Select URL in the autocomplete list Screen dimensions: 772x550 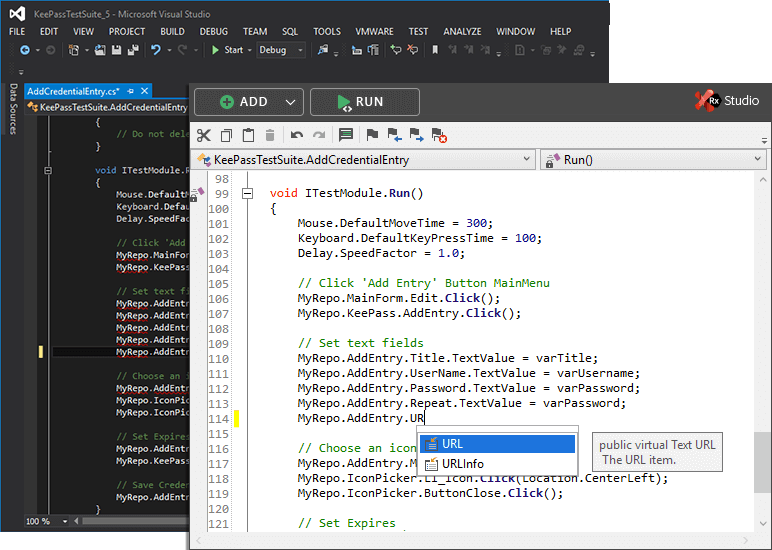[497, 444]
